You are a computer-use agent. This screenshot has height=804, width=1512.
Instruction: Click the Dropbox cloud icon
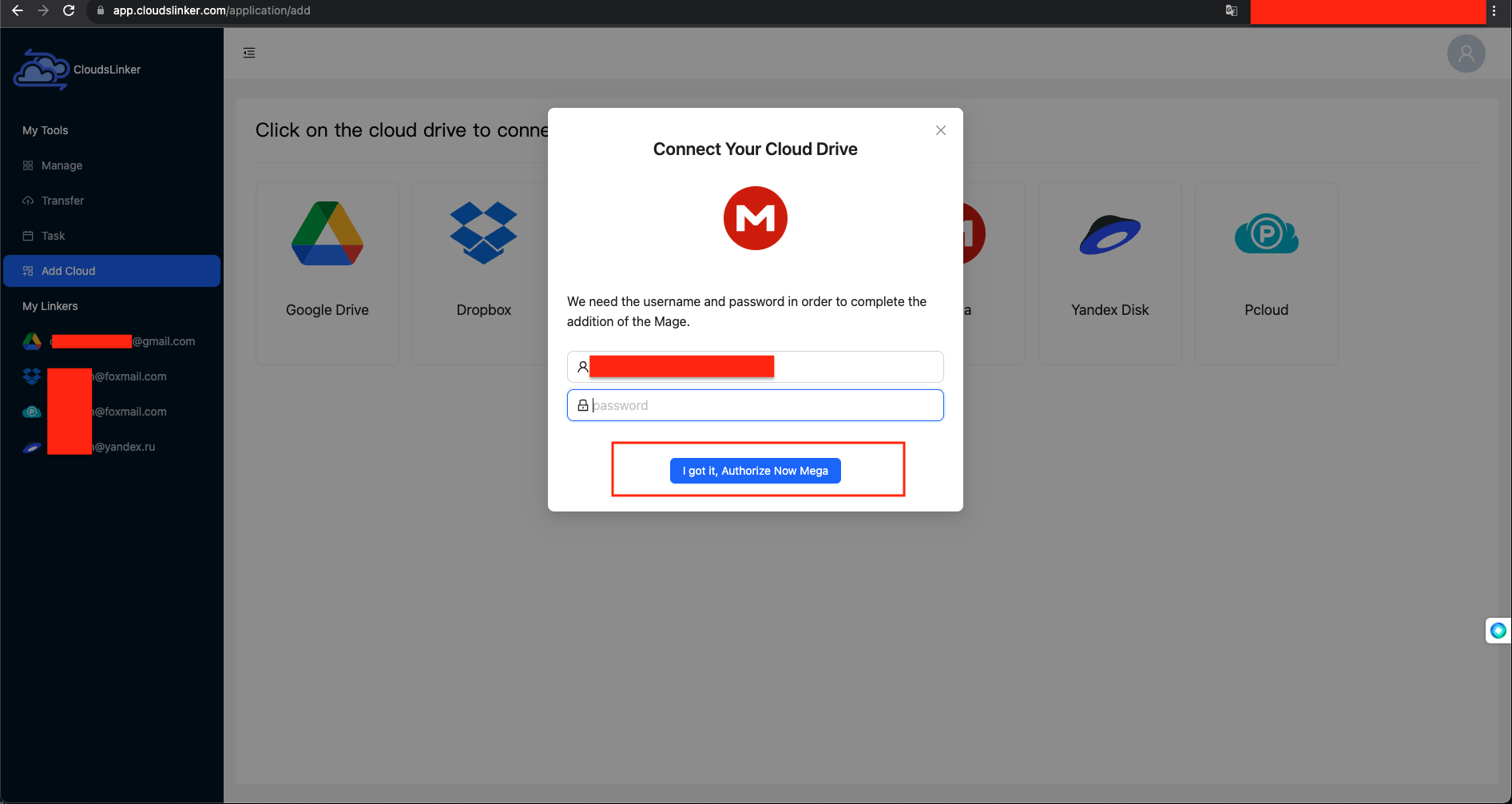(x=484, y=233)
